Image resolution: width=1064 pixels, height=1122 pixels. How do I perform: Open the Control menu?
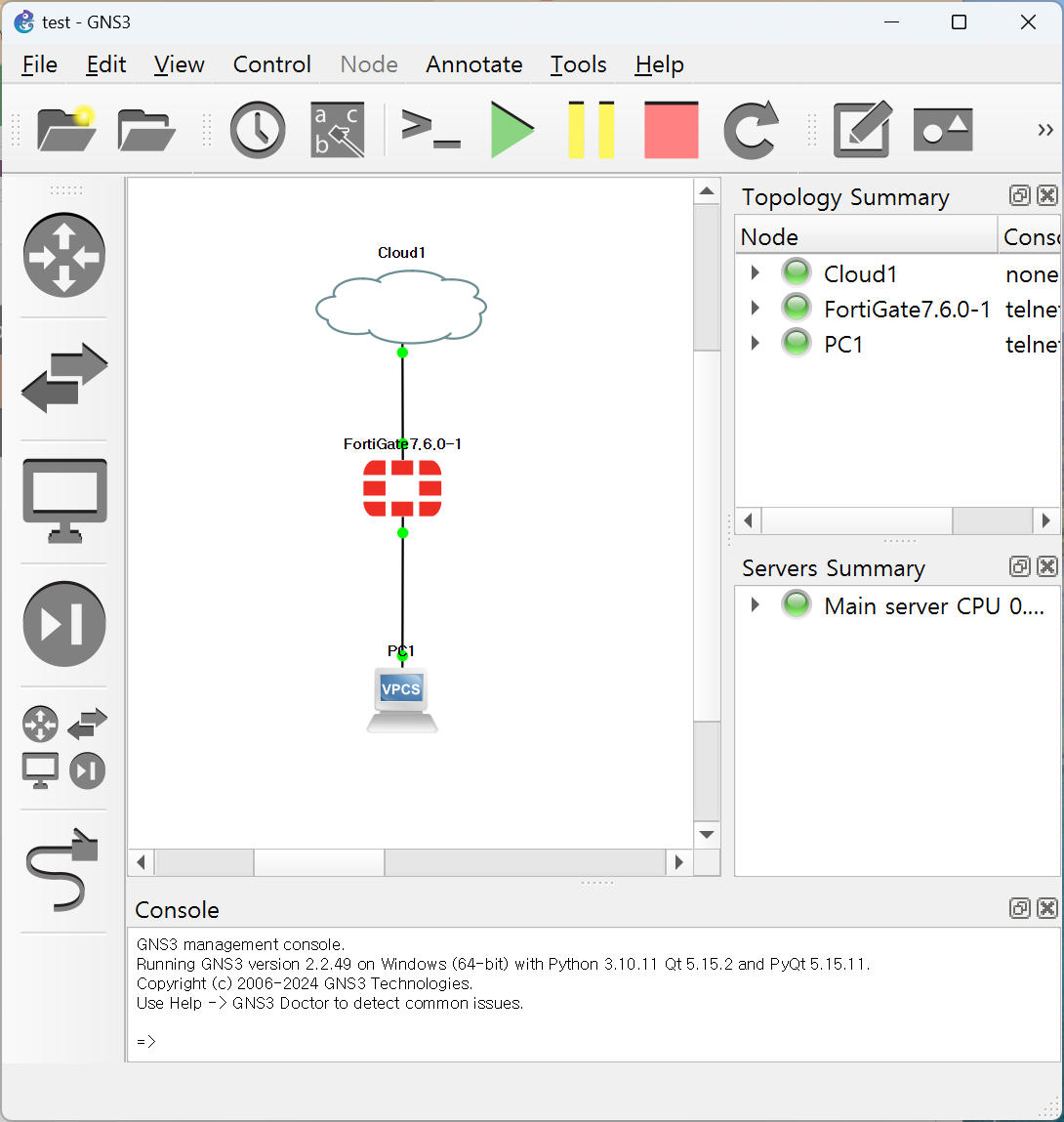click(x=272, y=64)
